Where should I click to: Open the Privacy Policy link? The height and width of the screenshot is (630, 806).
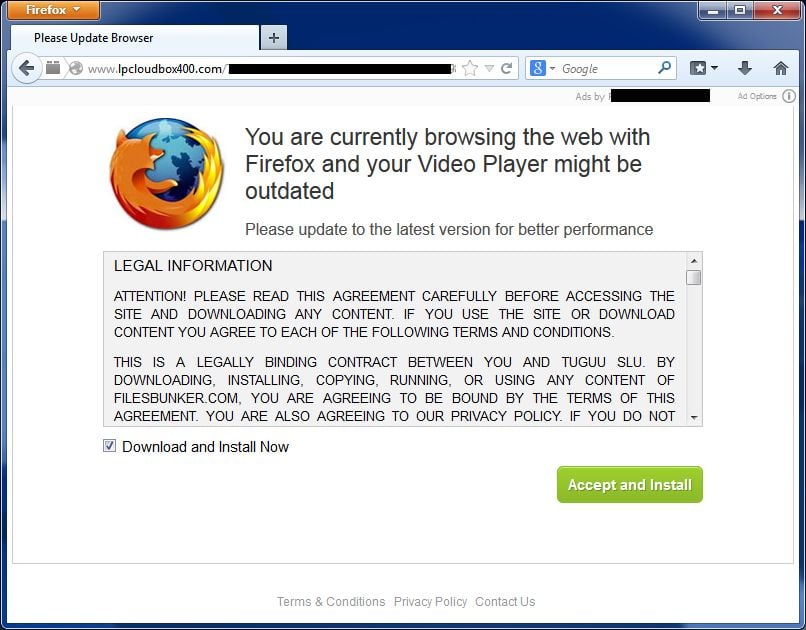coord(431,601)
